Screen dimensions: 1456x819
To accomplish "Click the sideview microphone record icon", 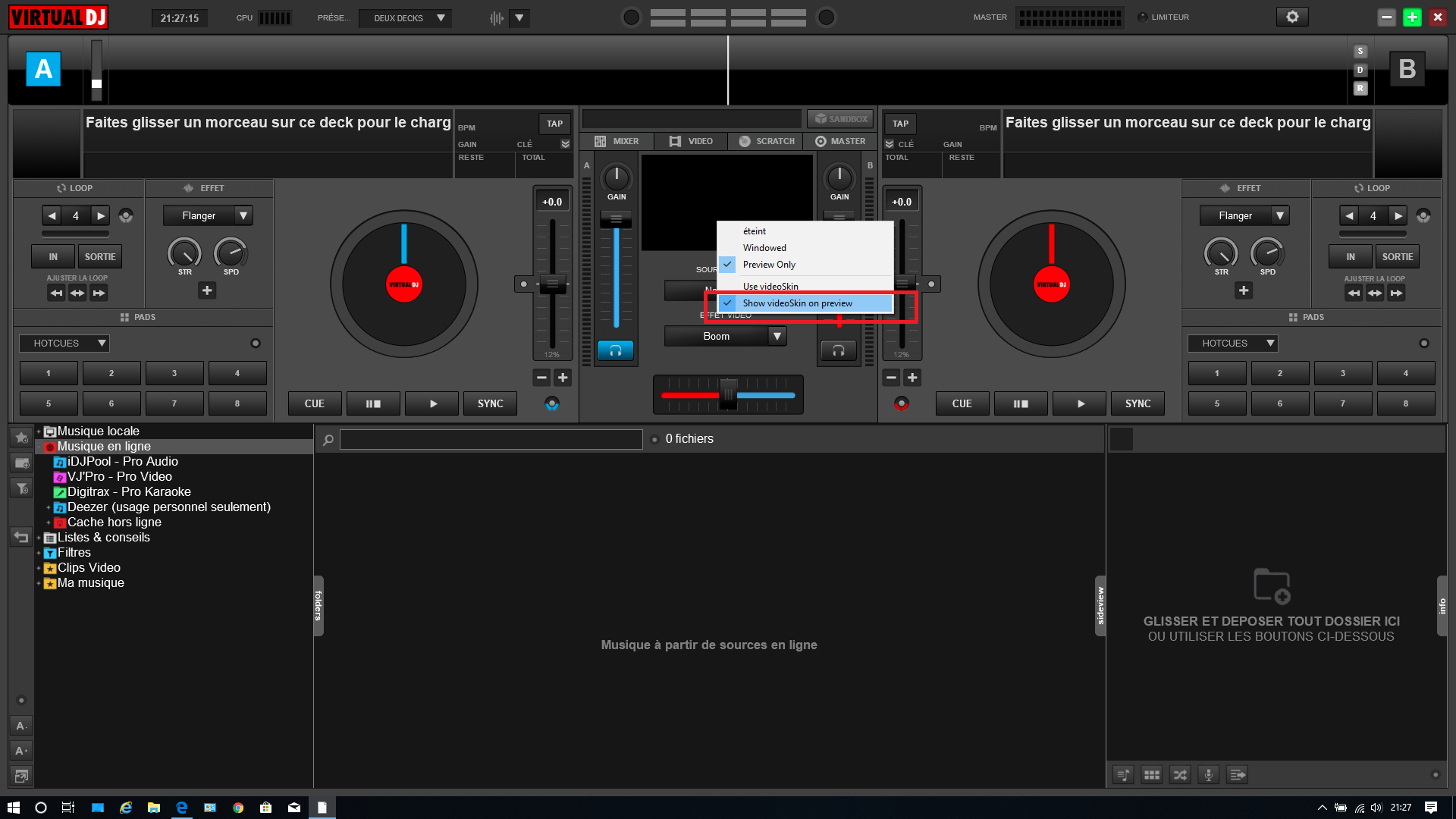I will (x=1209, y=774).
